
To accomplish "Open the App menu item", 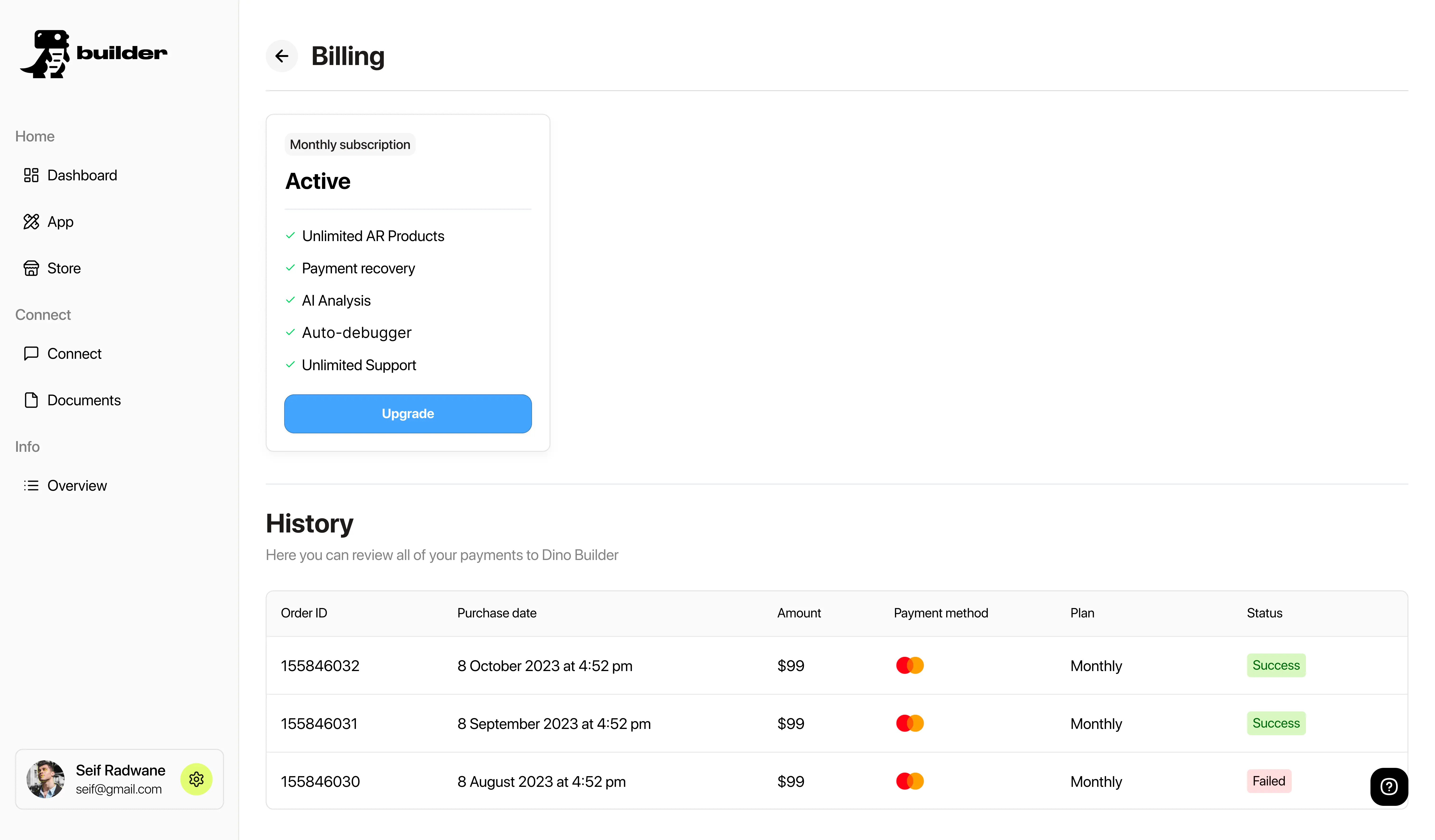I will [x=60, y=222].
